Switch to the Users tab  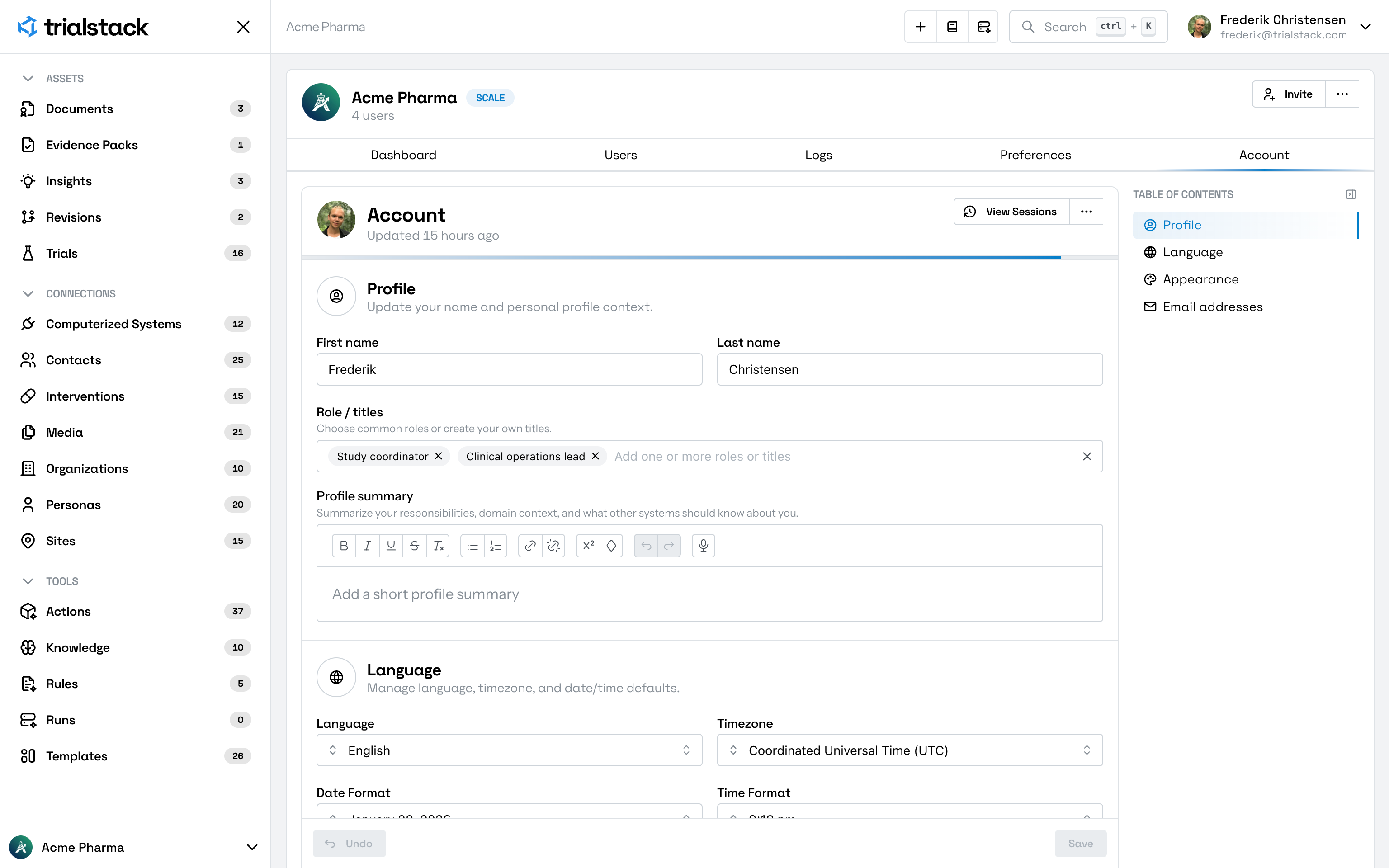click(620, 155)
